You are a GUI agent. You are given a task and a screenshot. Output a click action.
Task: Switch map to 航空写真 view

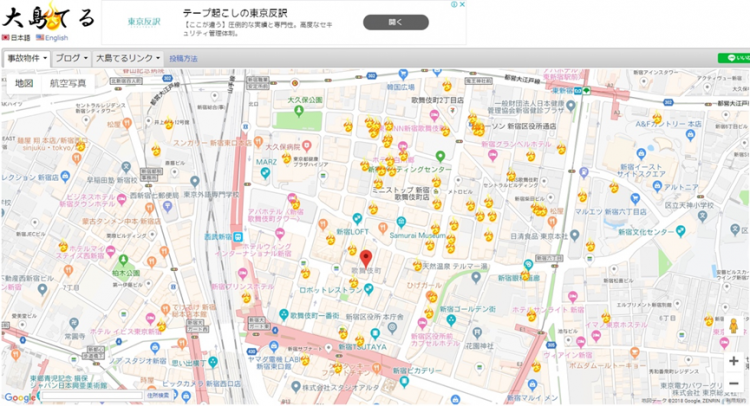point(68,83)
